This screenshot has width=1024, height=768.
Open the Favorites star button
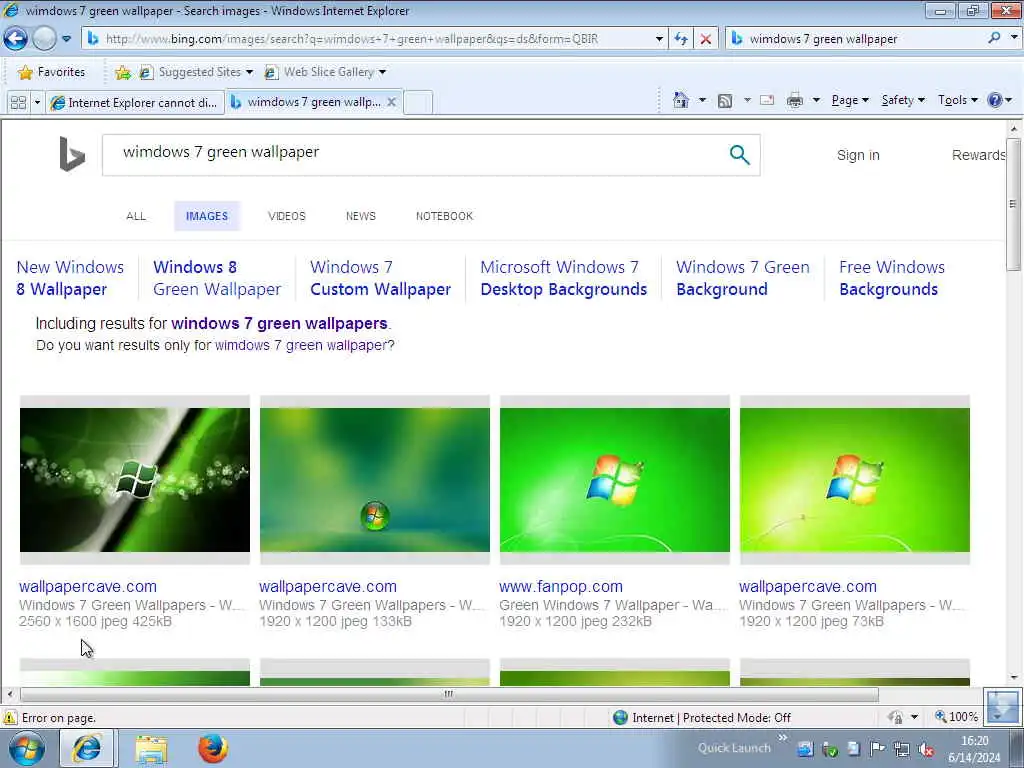click(52, 72)
